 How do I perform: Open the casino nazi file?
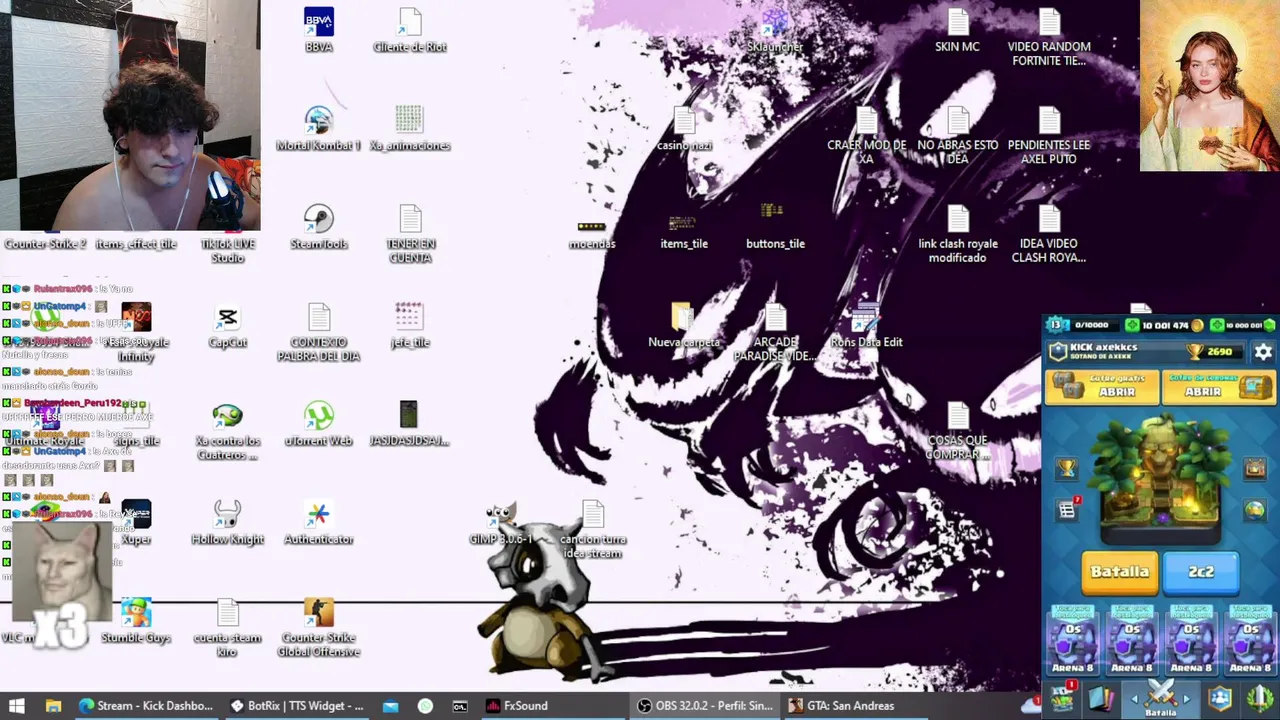[x=684, y=128]
